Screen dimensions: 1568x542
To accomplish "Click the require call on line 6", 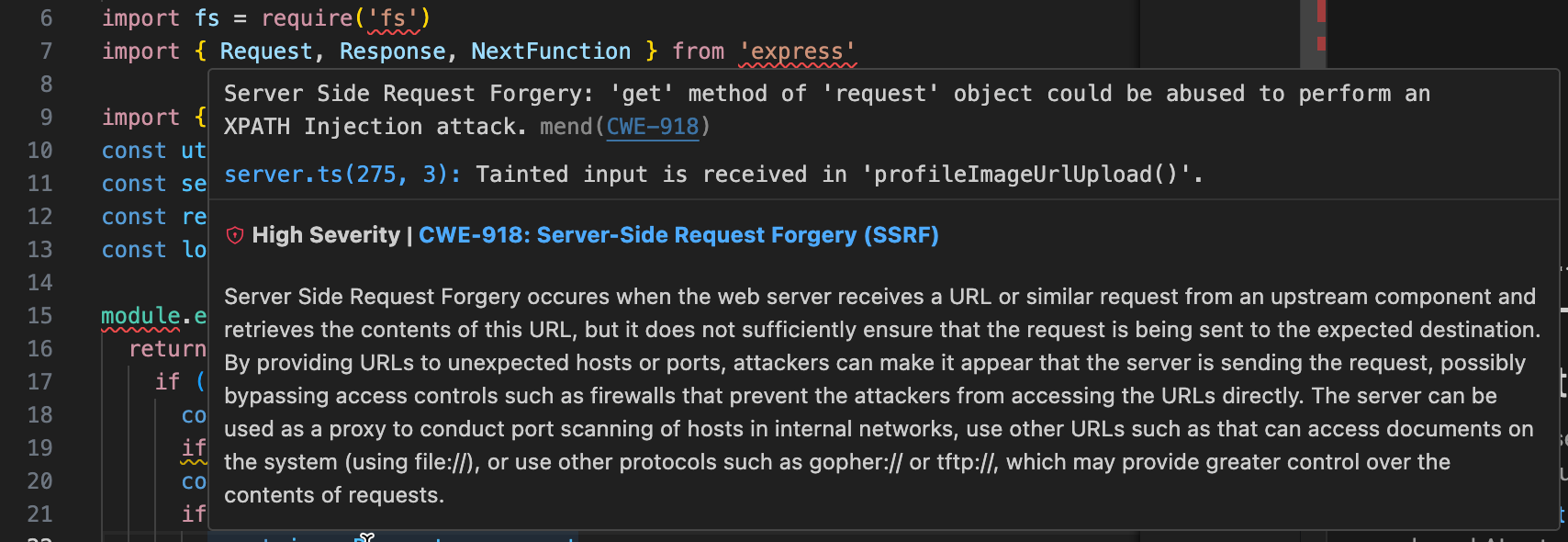I will (x=307, y=18).
